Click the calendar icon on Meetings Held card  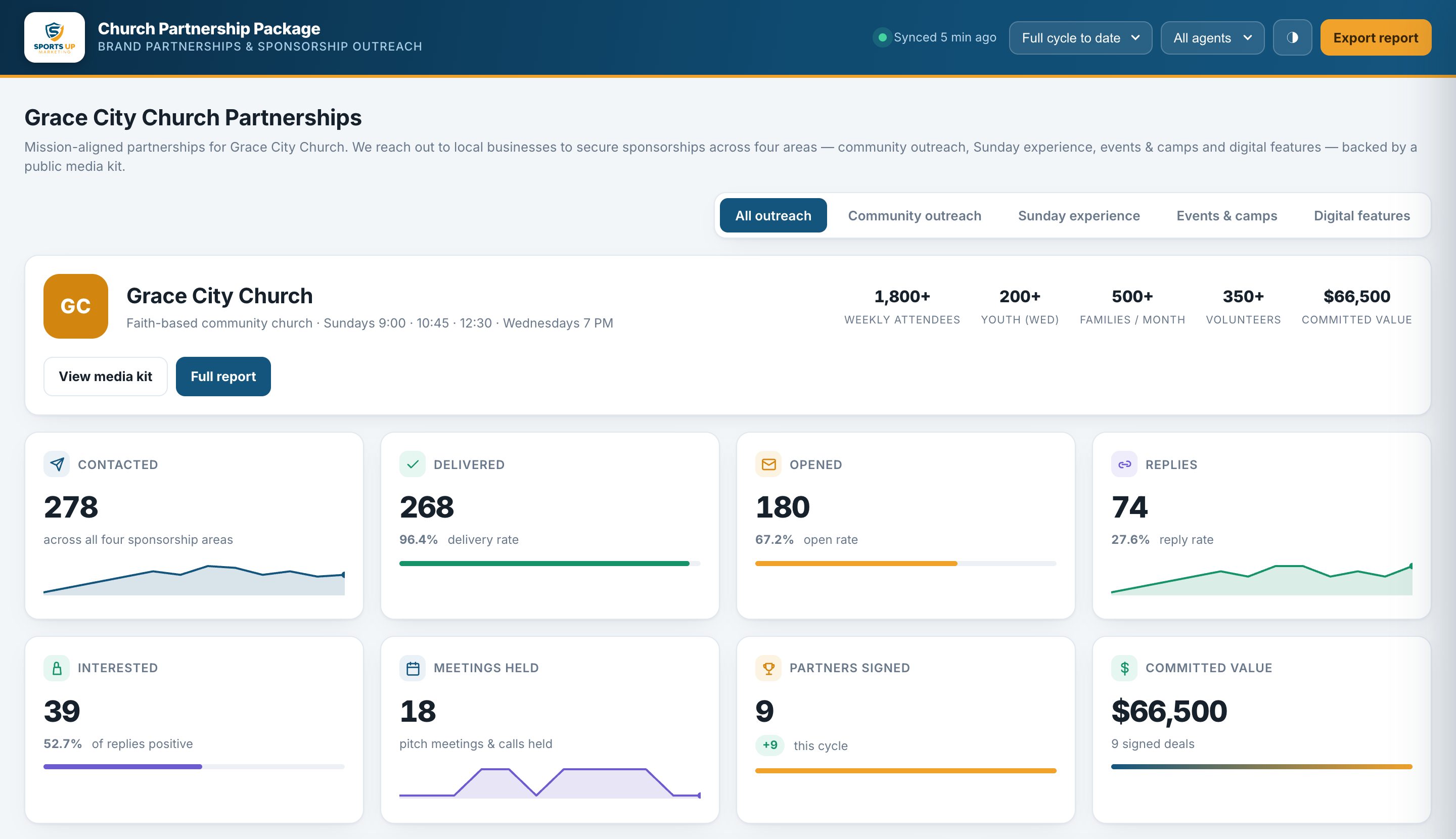tap(412, 668)
